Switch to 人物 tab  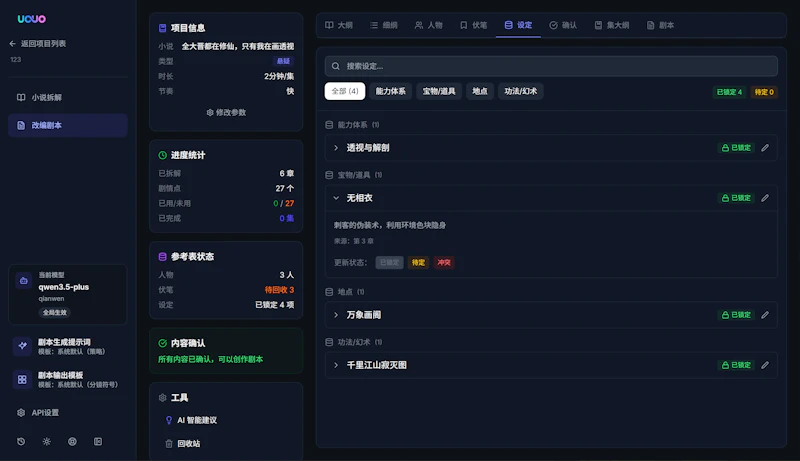click(x=429, y=25)
